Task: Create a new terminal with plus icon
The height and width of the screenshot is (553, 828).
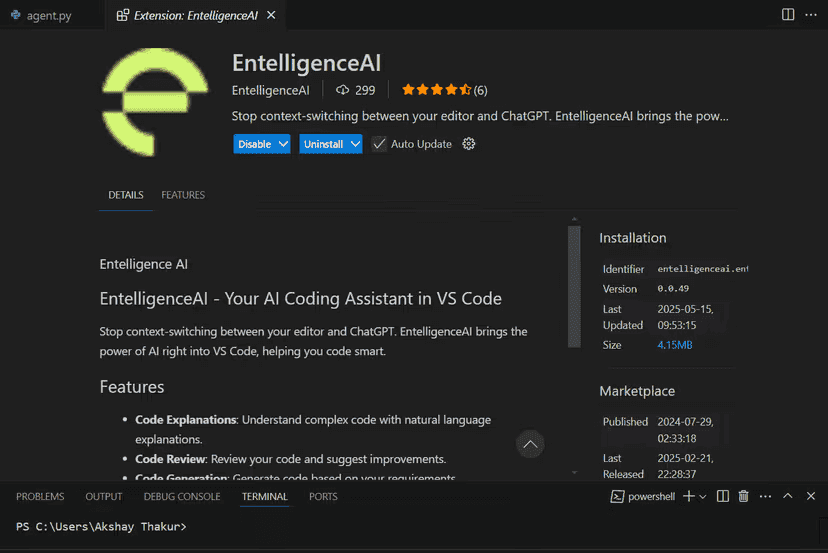Action: (x=689, y=496)
